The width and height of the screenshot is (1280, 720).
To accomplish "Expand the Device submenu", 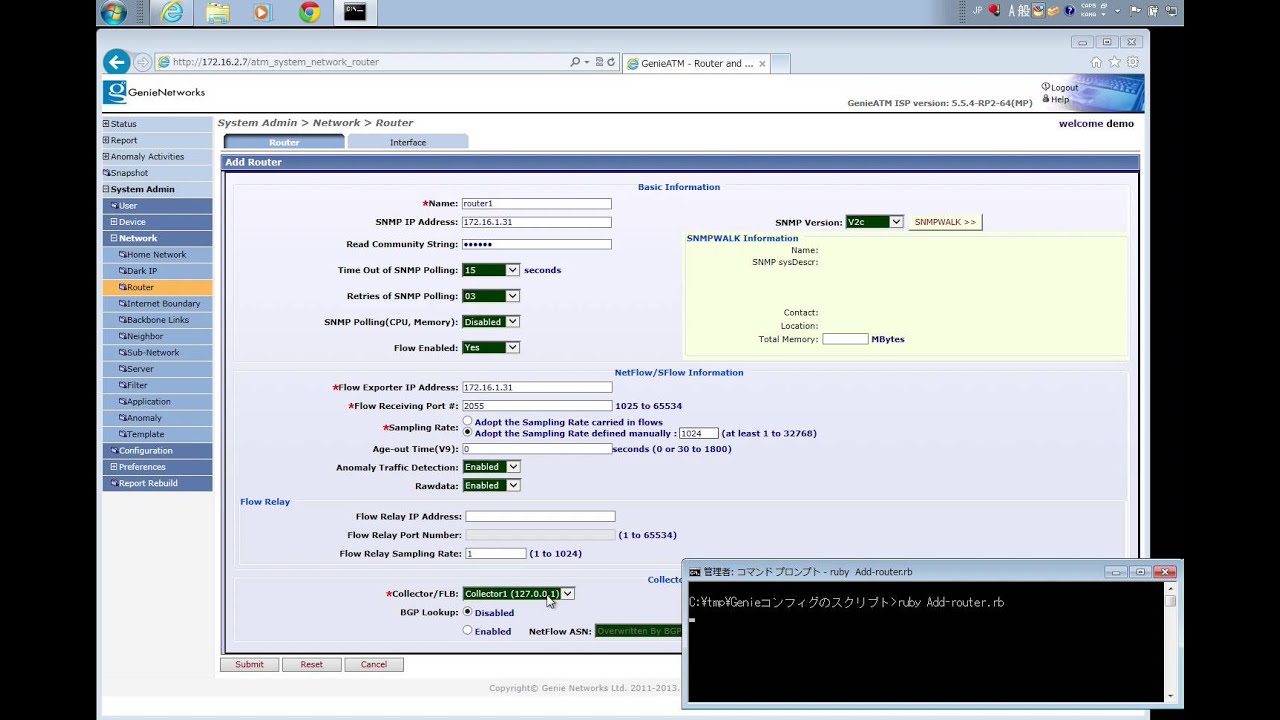I will (157, 222).
